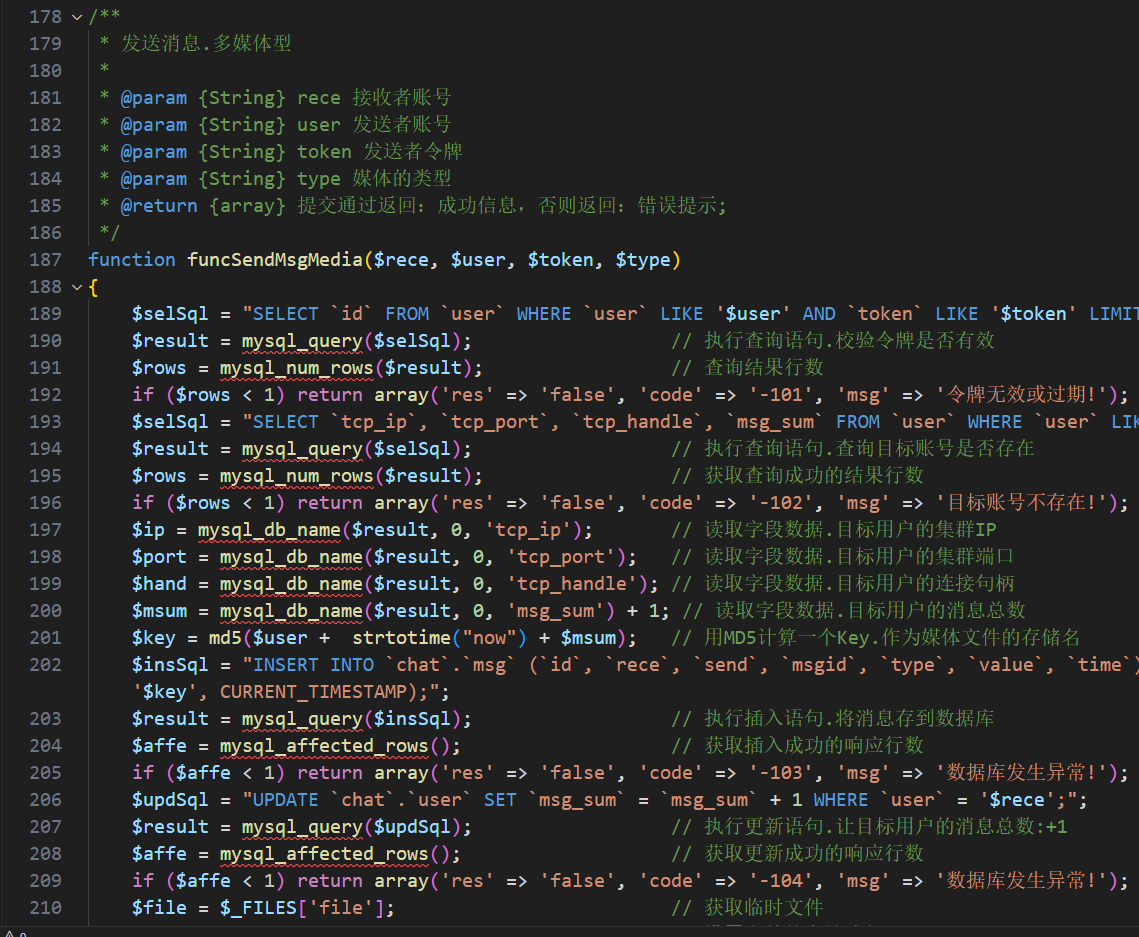Click the $insSql variable on line 202

[170, 665]
